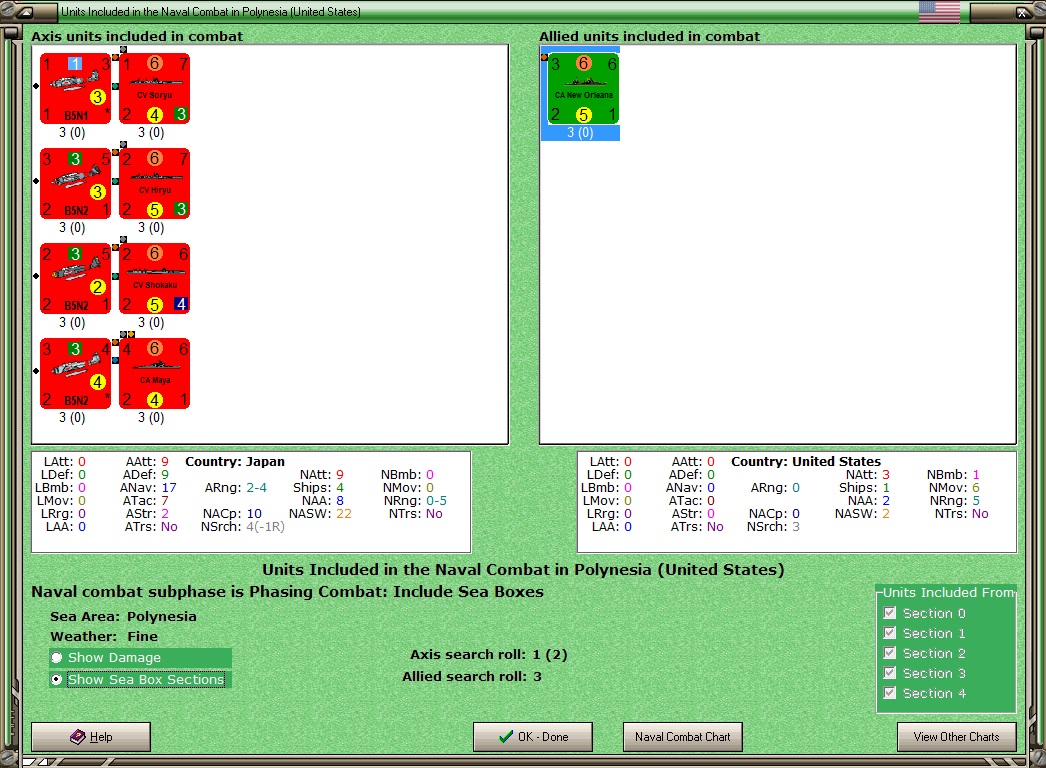Screen dimensions: 1046x768
Task: Click the United States flag icon
Action: pos(939,11)
